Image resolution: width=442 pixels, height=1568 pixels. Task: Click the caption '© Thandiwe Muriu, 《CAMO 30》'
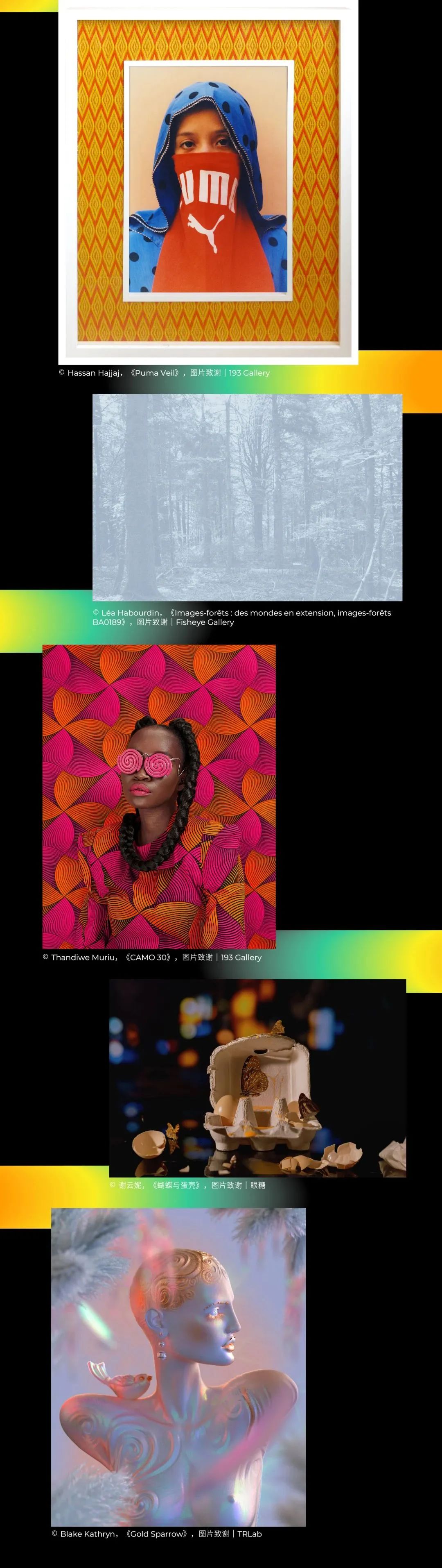pos(152,958)
